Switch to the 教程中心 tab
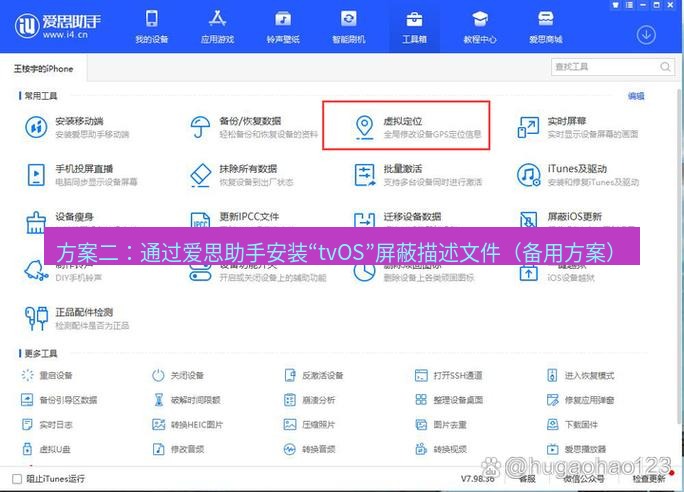684x492 pixels. coord(480,27)
